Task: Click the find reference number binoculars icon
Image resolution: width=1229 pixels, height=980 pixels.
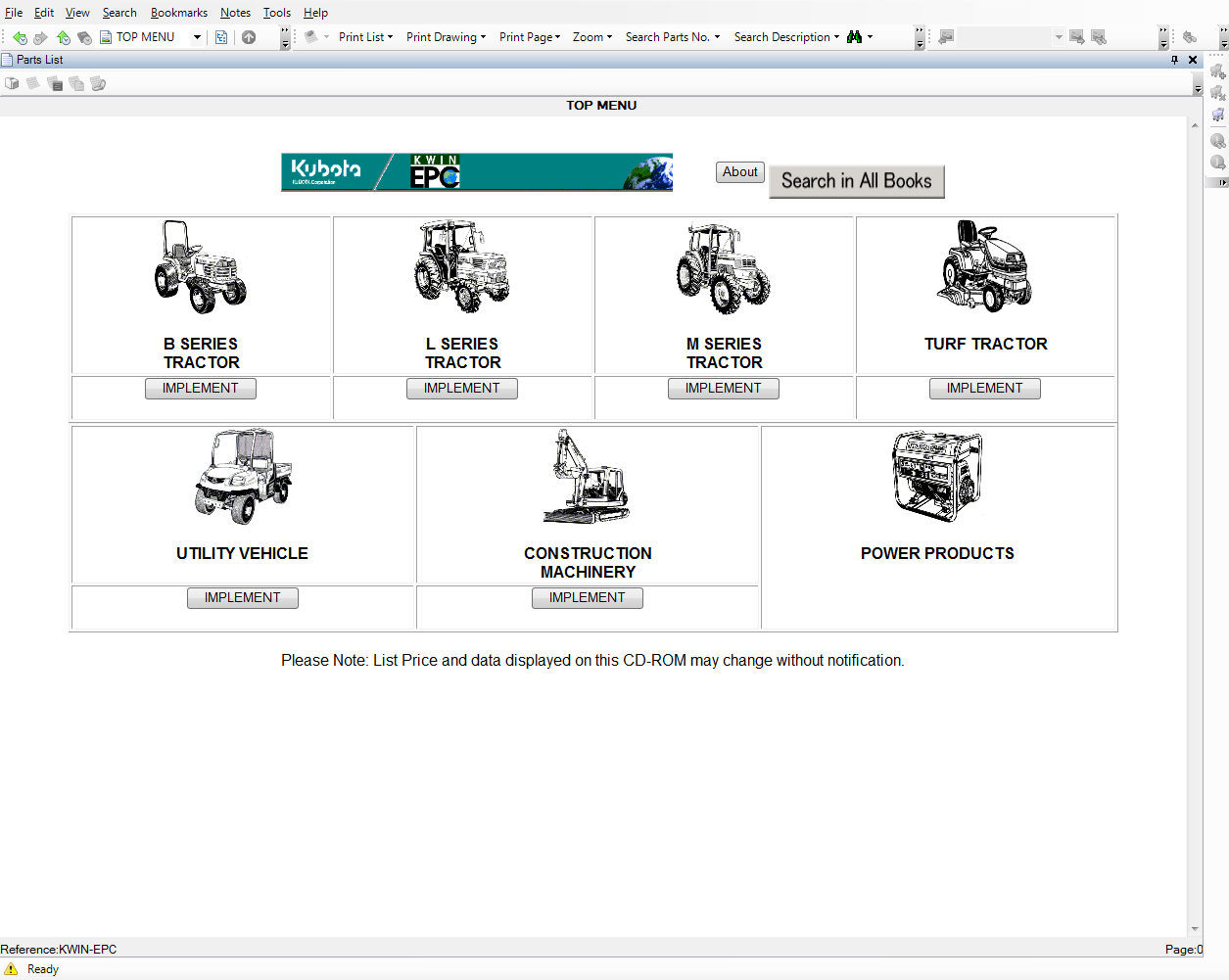Action: coord(1217,141)
